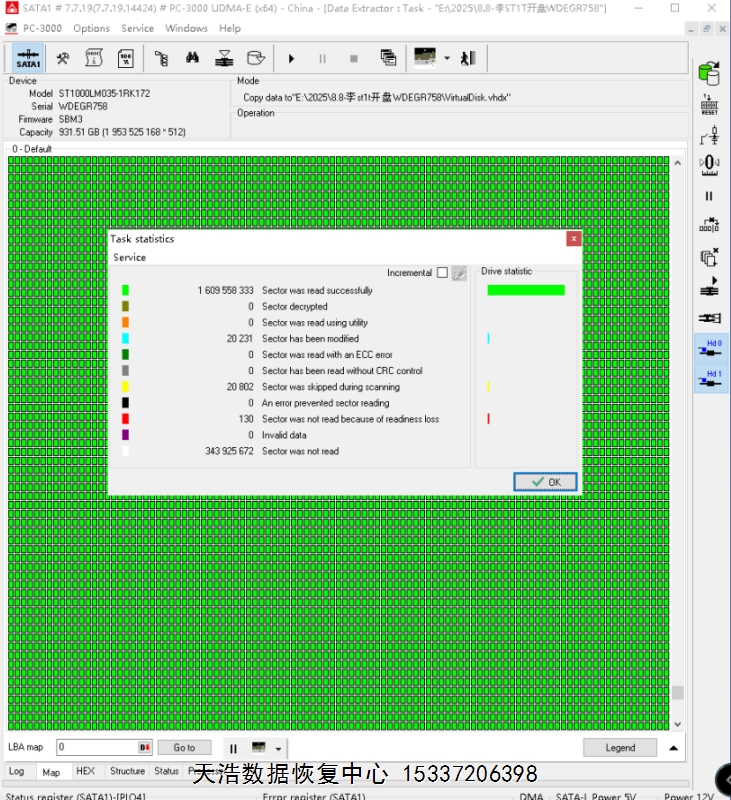Open the map view dropdown arrow in toolbar
Viewport: 731px width, 800px height.
(446, 58)
